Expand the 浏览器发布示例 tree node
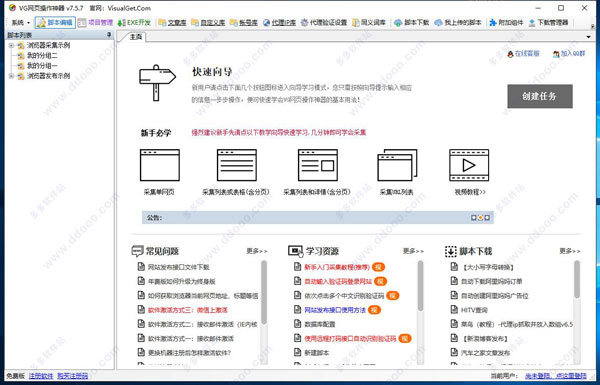 [11, 76]
